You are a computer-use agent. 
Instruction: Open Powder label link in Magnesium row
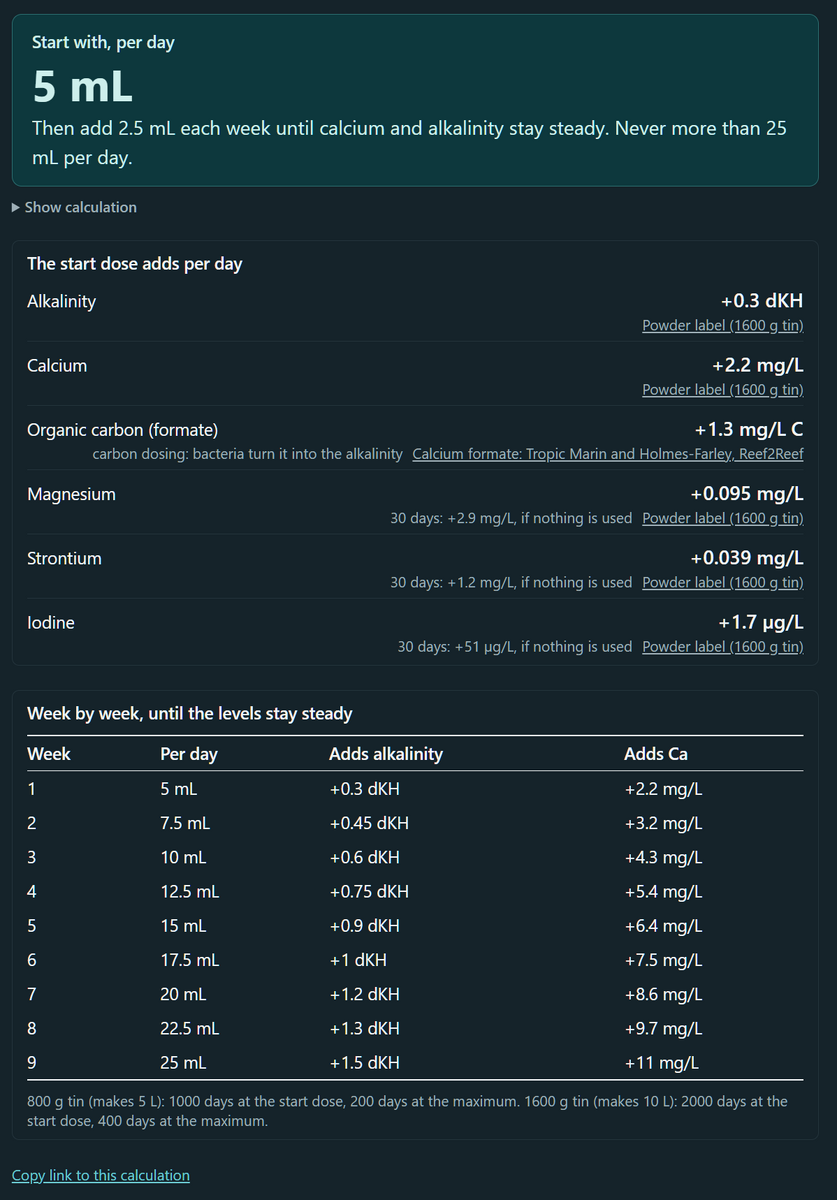tap(722, 518)
